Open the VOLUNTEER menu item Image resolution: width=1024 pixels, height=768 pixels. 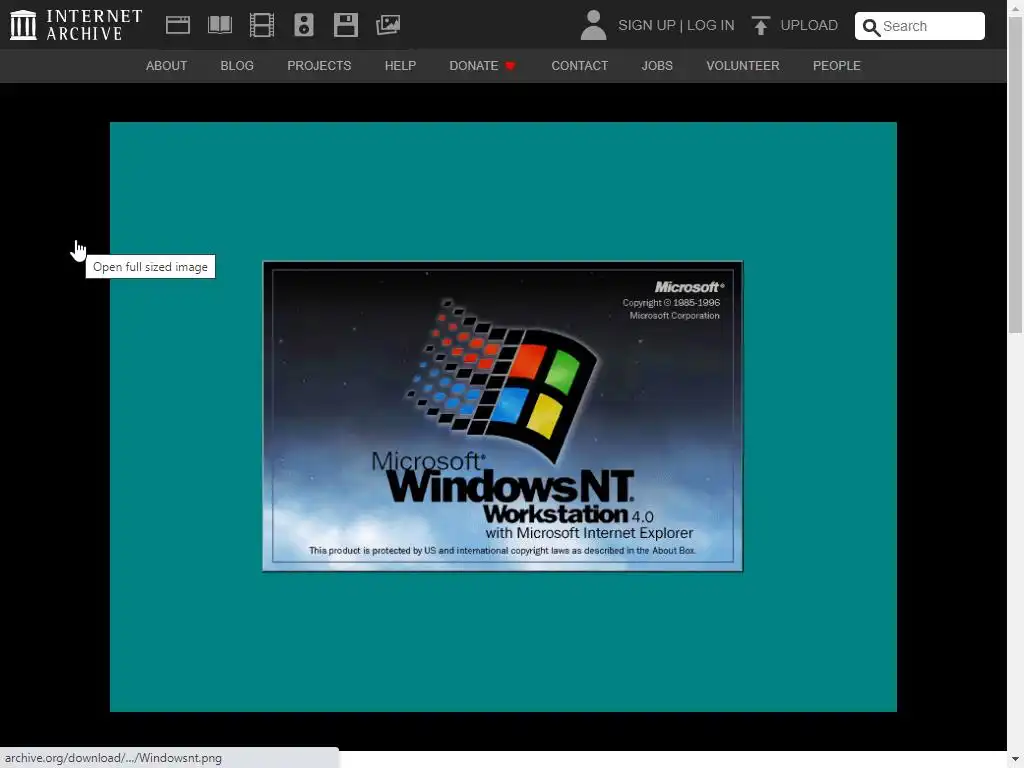point(743,66)
